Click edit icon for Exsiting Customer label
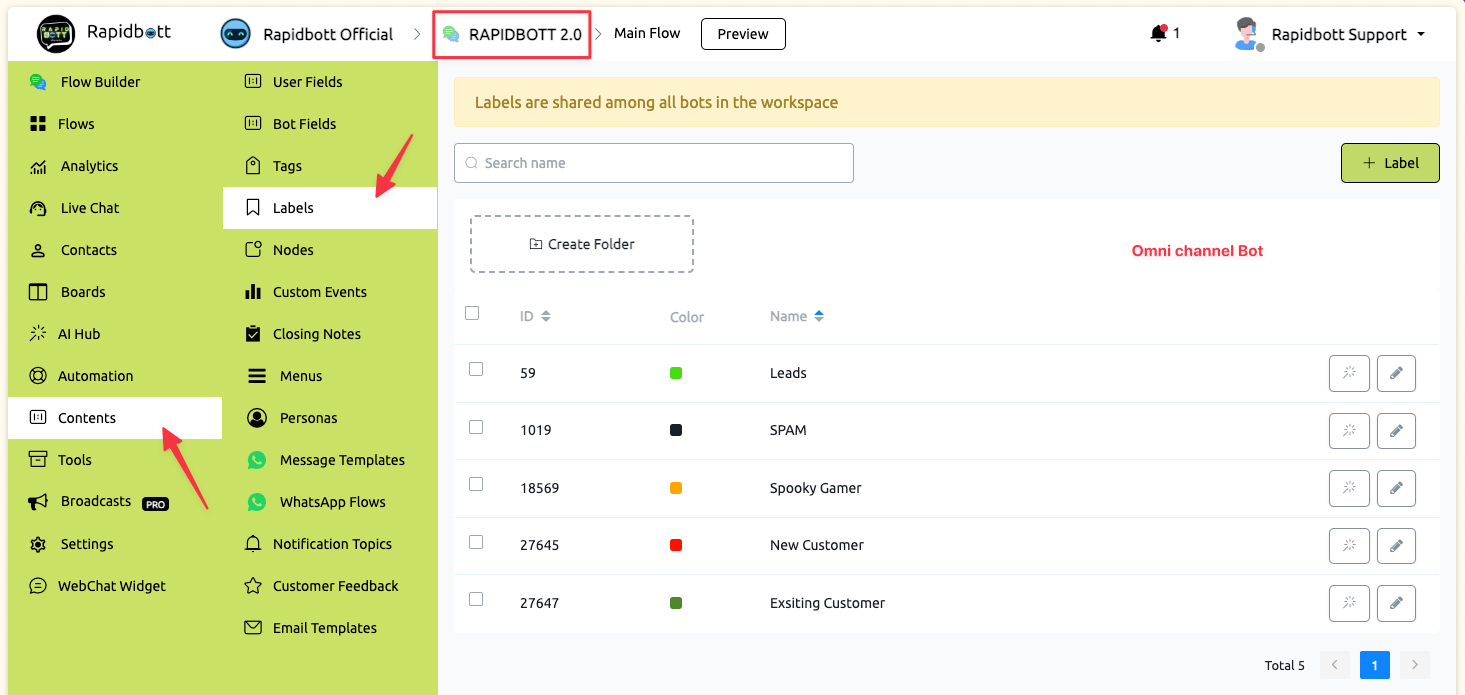This screenshot has height=695, width=1465. point(1396,603)
